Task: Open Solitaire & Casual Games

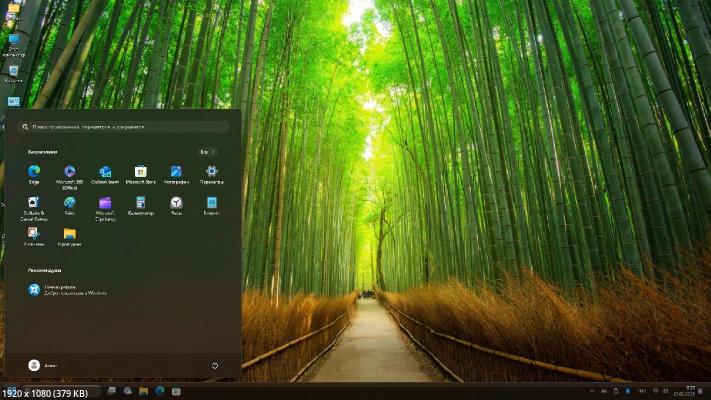Action: 34,203
